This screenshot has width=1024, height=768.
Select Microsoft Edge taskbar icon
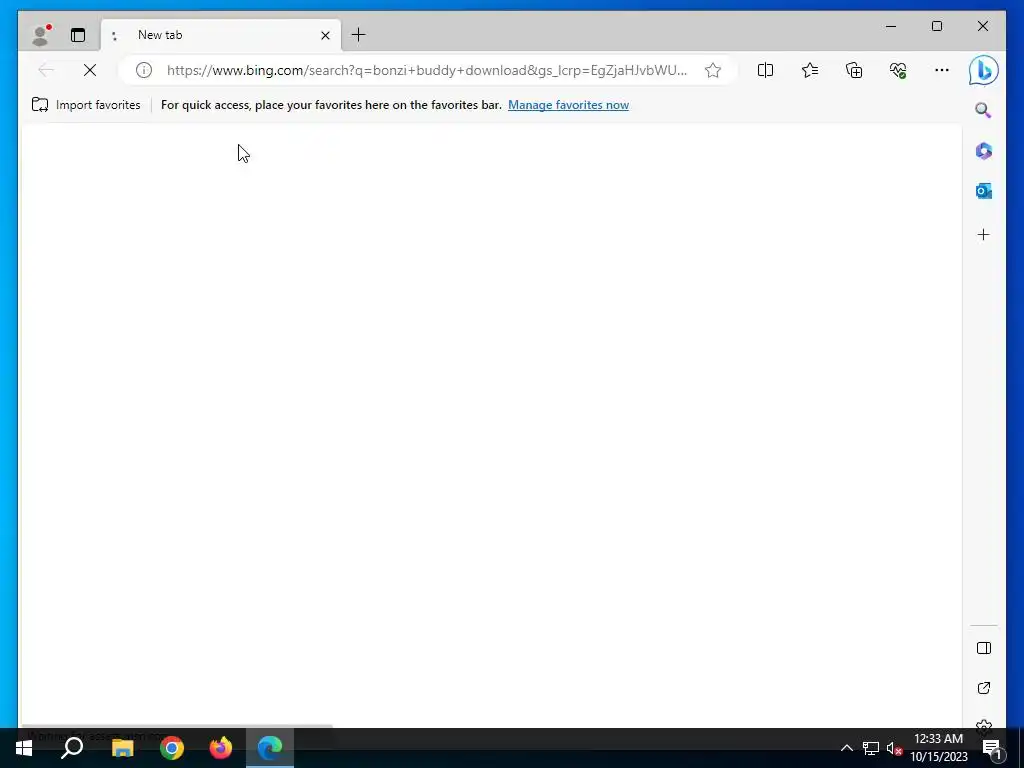click(270, 748)
